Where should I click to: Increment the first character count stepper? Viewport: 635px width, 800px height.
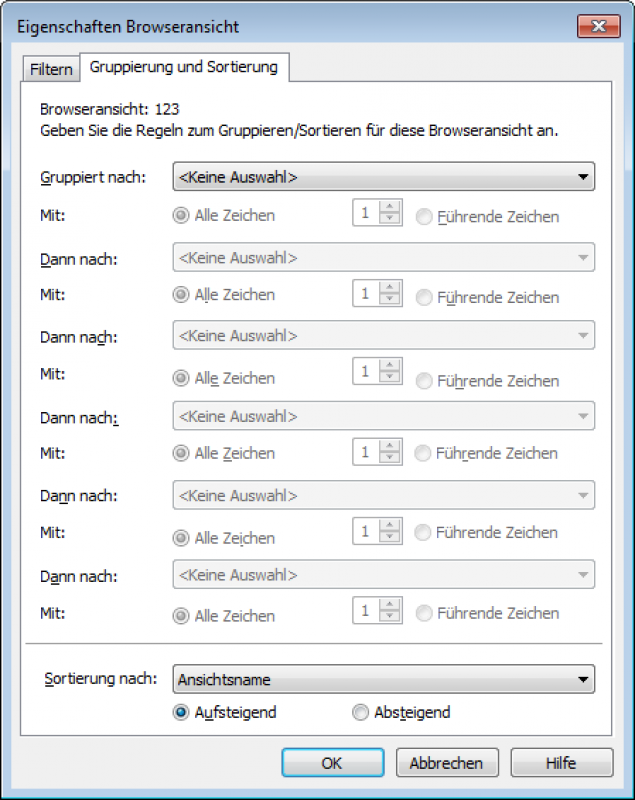coord(390,209)
